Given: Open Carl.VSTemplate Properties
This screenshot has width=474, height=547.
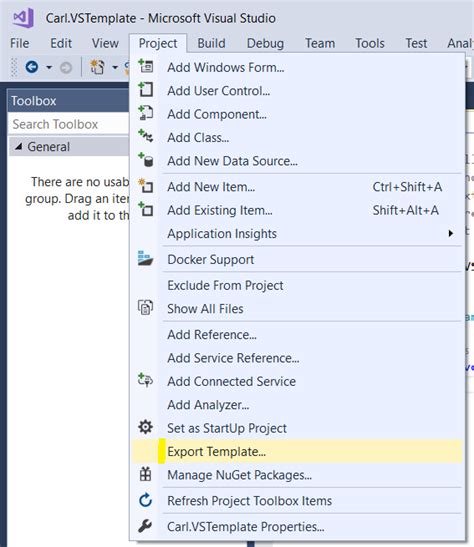Looking at the screenshot, I should point(297,526).
